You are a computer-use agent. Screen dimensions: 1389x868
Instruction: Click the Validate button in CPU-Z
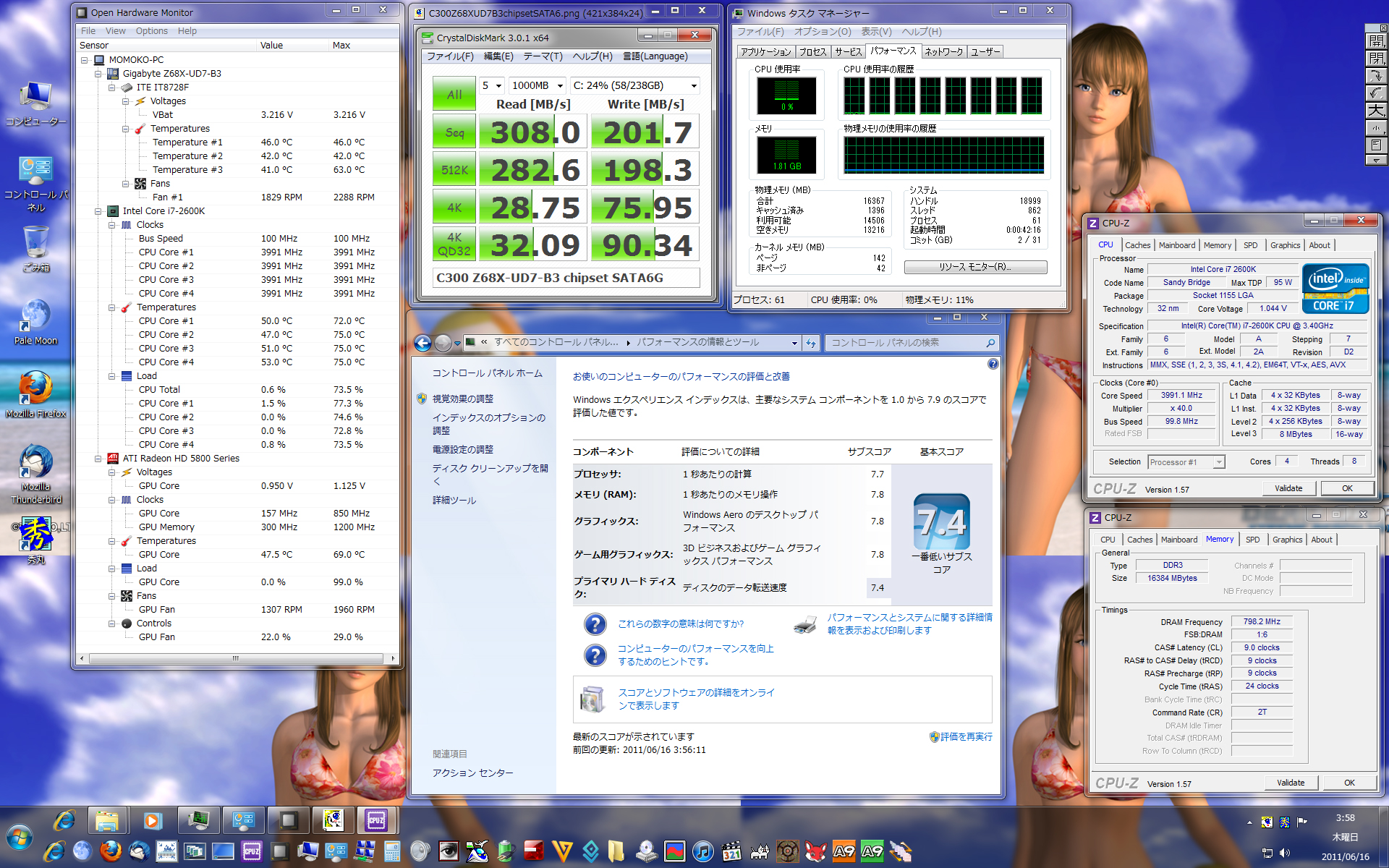click(x=1288, y=488)
